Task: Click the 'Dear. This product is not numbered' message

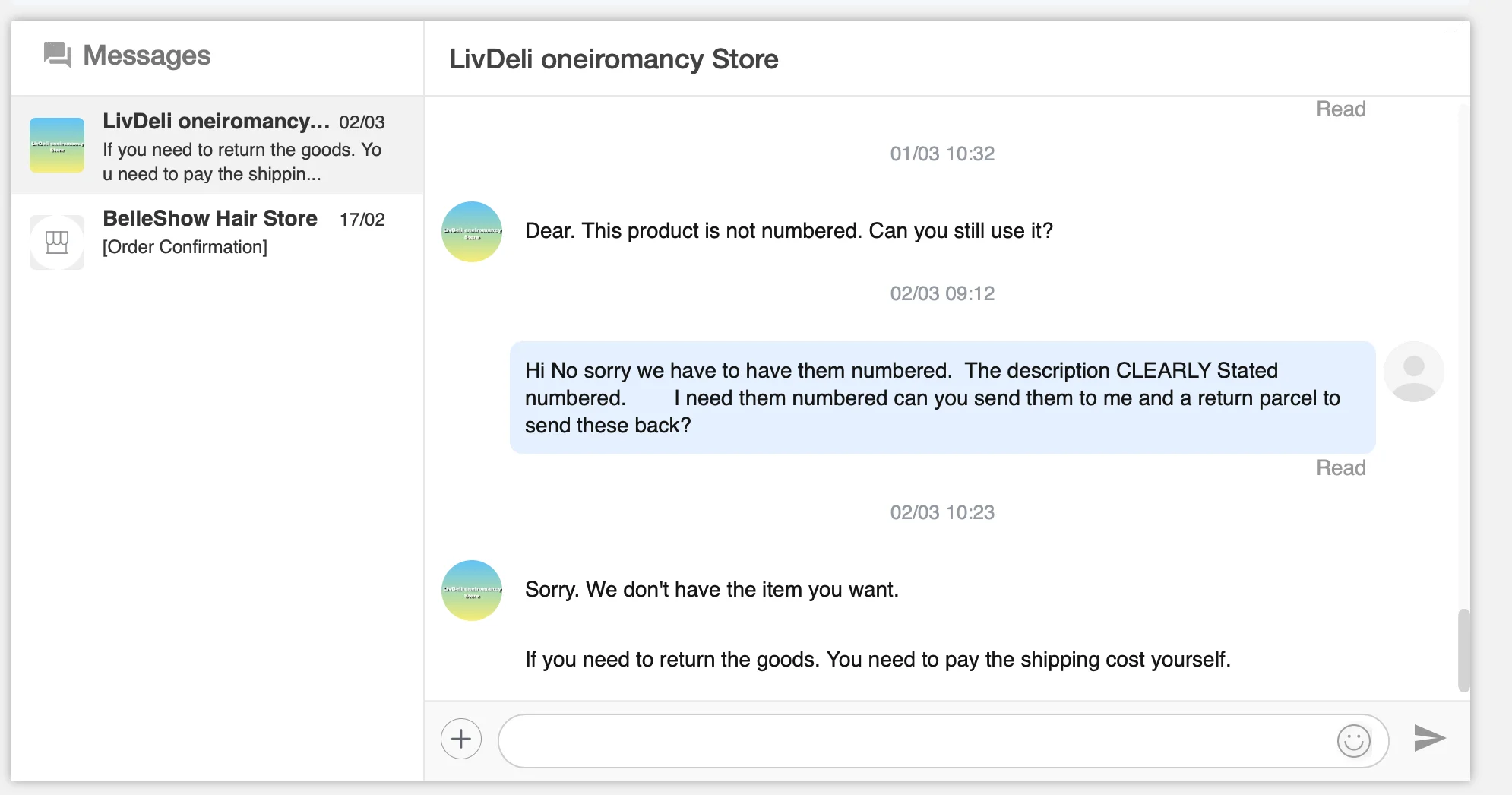Action: pyautogui.click(x=789, y=231)
